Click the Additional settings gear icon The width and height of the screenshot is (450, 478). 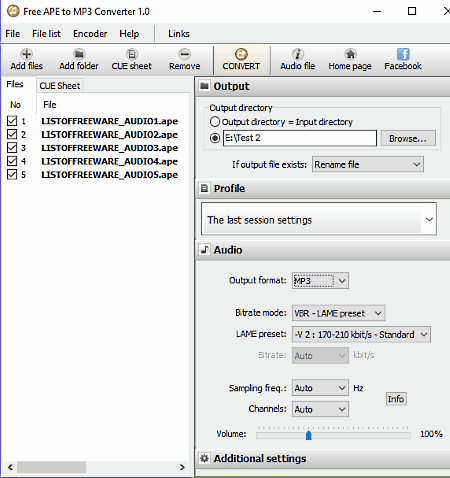pos(204,458)
